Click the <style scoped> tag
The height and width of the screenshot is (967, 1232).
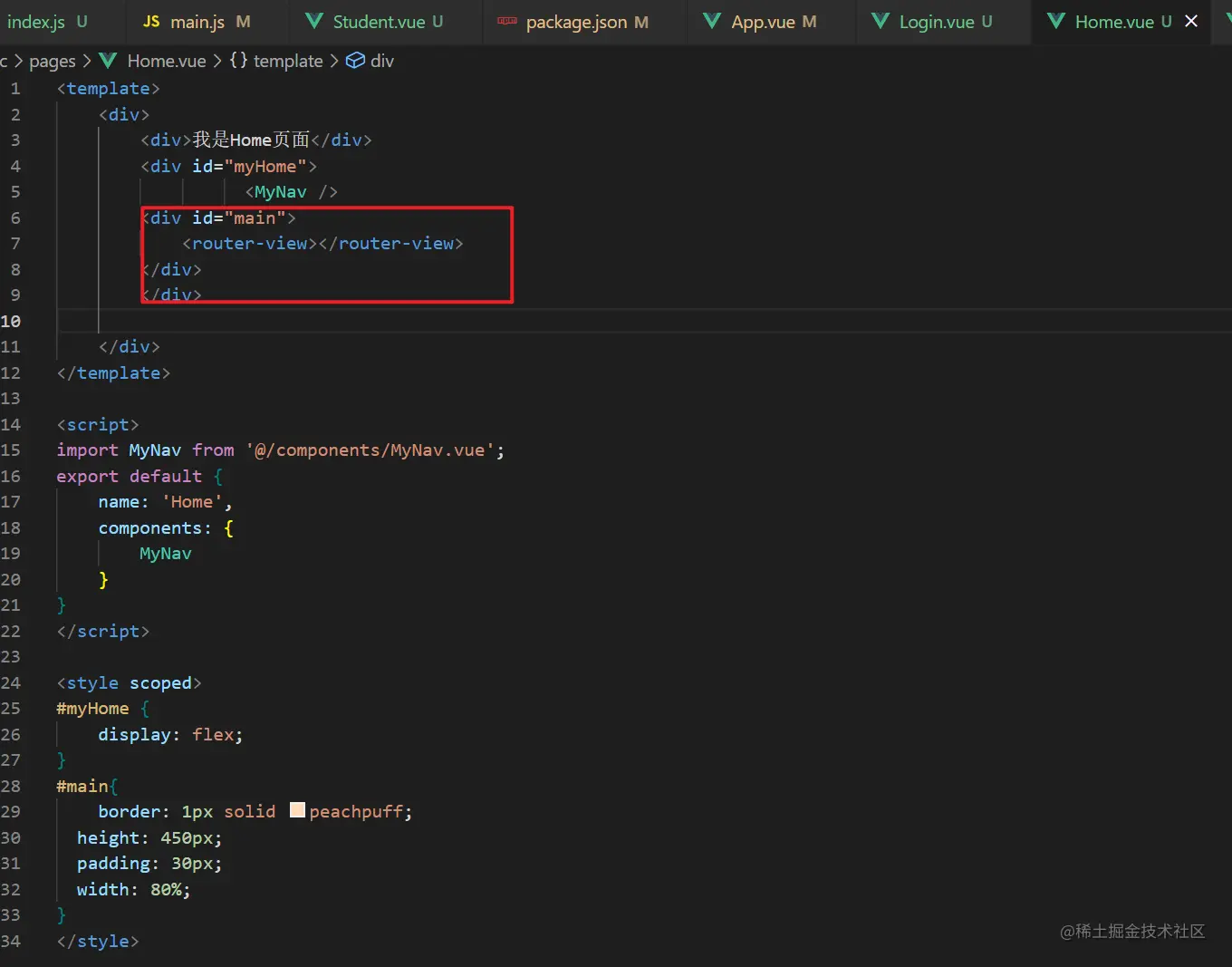point(129,682)
